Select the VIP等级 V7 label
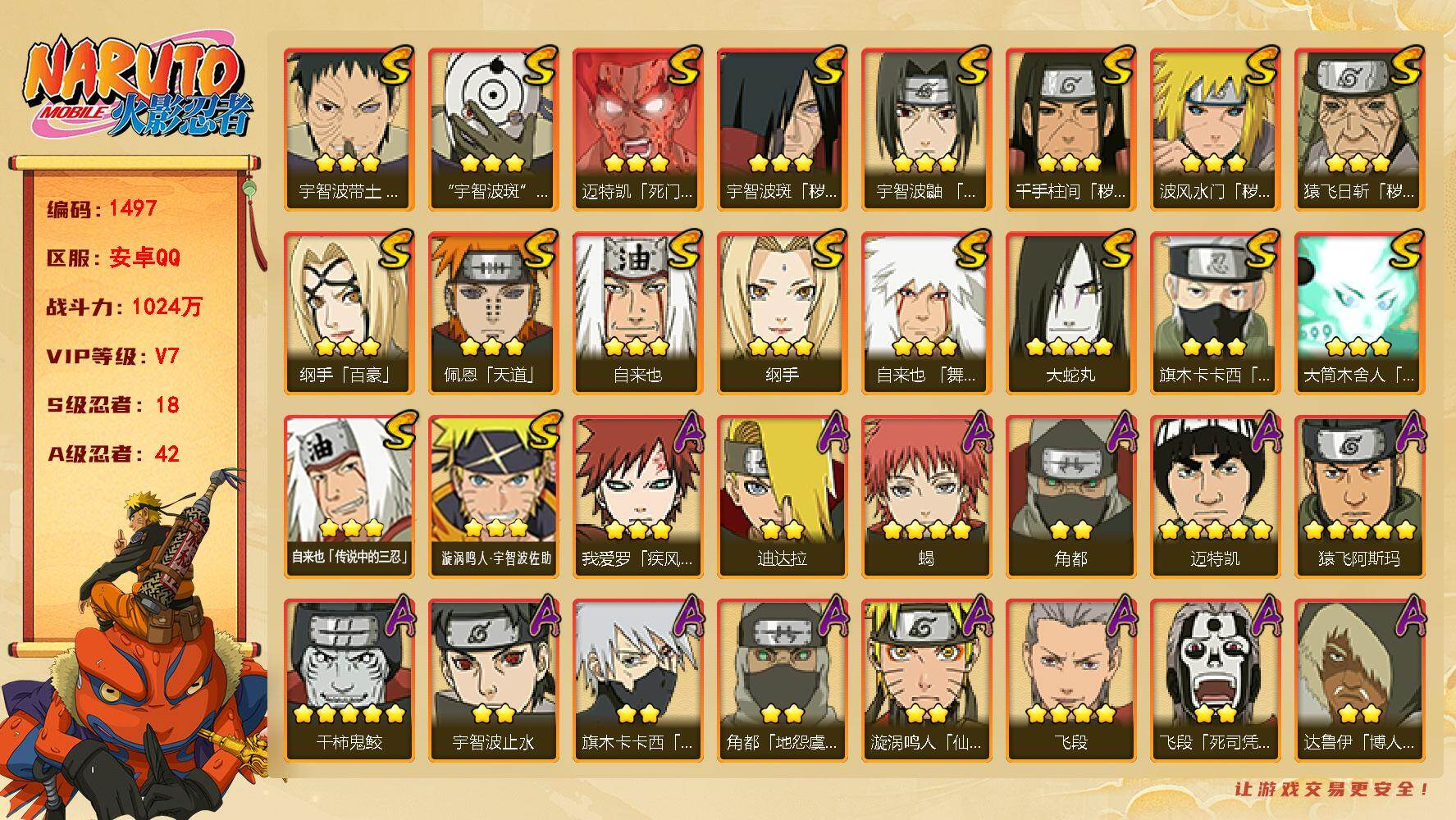 [x=112, y=356]
